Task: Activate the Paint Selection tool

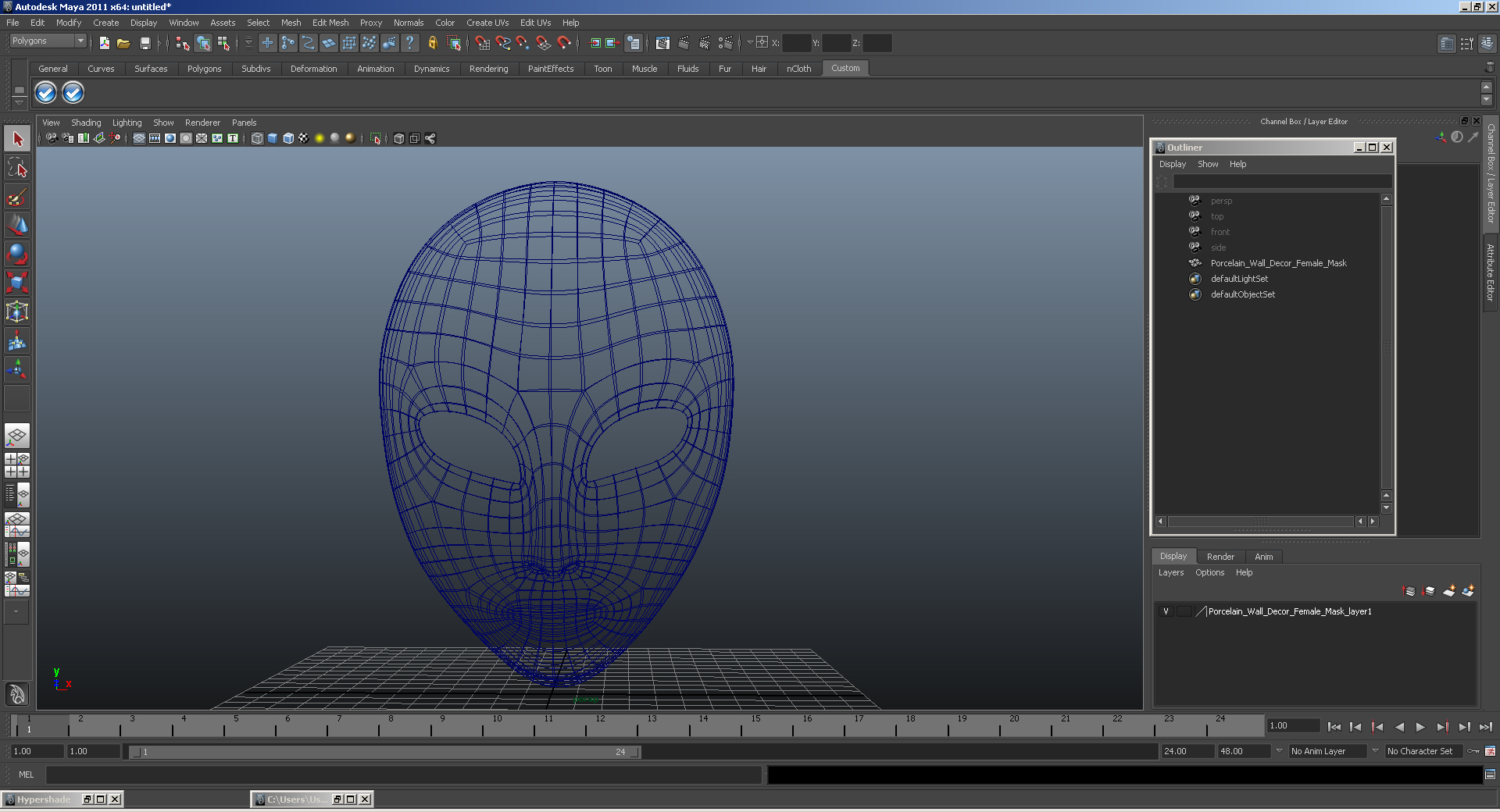Action: tap(17, 197)
